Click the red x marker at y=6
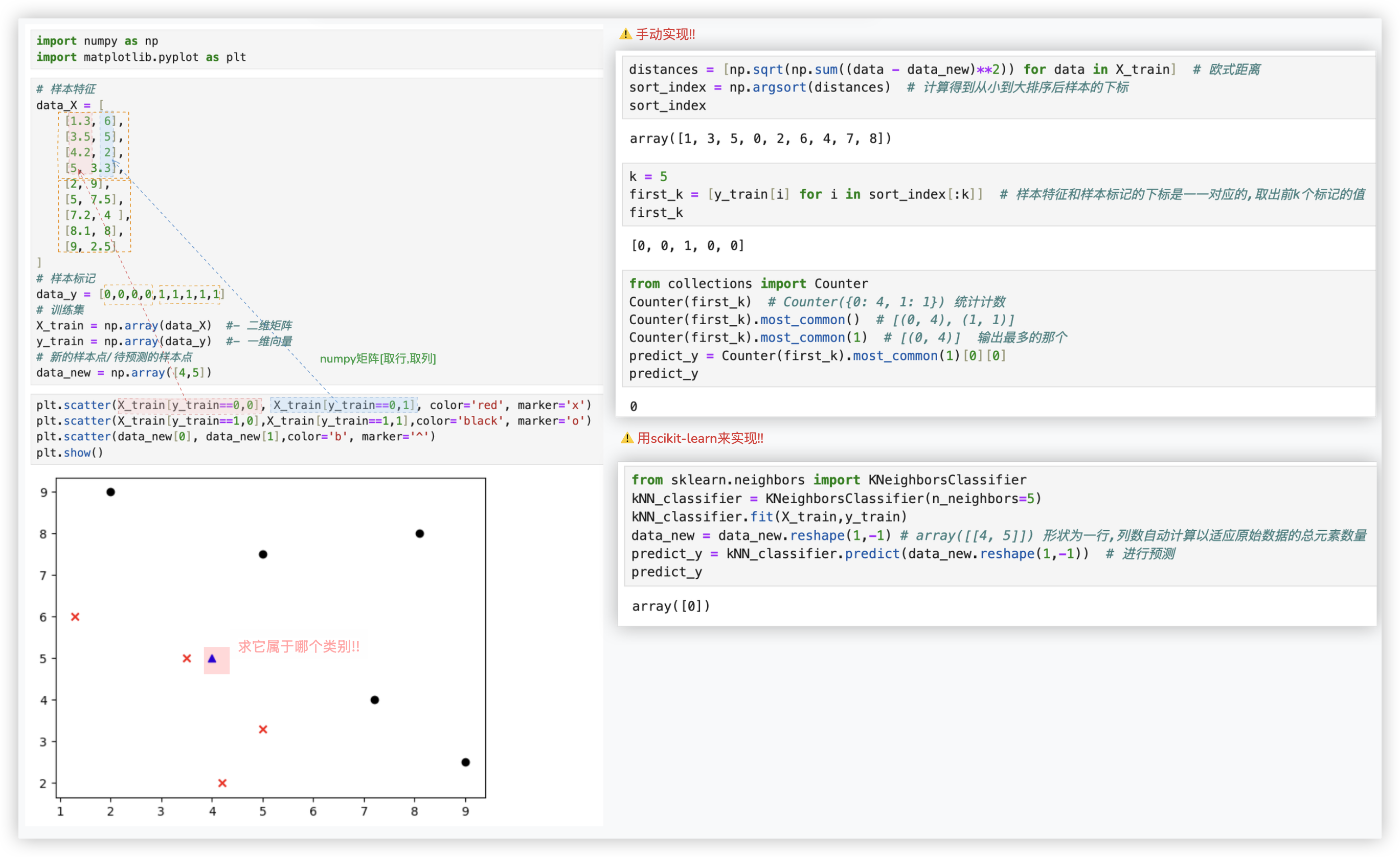 tap(75, 617)
